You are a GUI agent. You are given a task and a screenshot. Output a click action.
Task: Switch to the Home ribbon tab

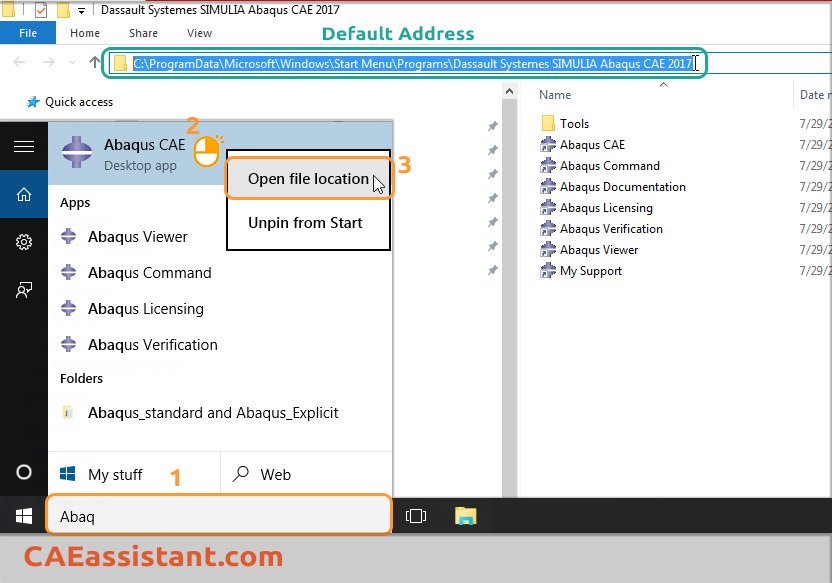pyautogui.click(x=85, y=33)
